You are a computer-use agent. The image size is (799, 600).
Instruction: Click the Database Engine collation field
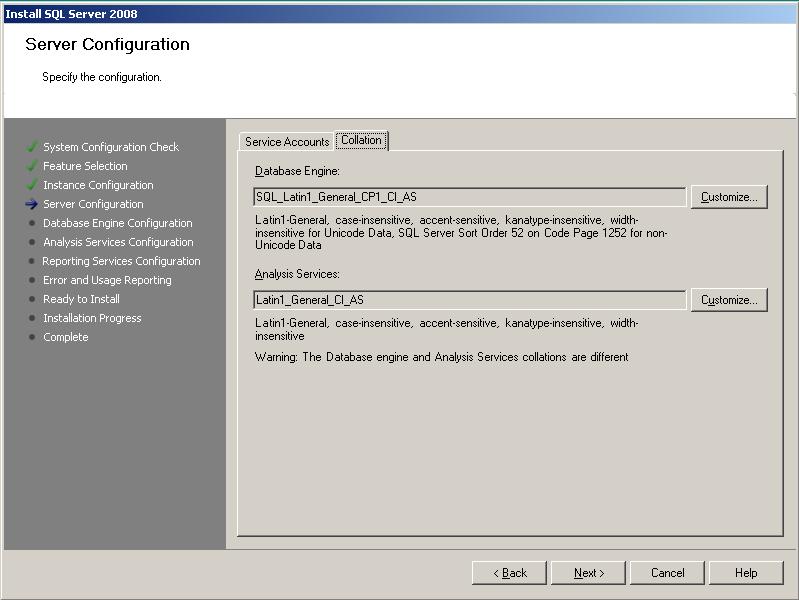click(x=469, y=197)
